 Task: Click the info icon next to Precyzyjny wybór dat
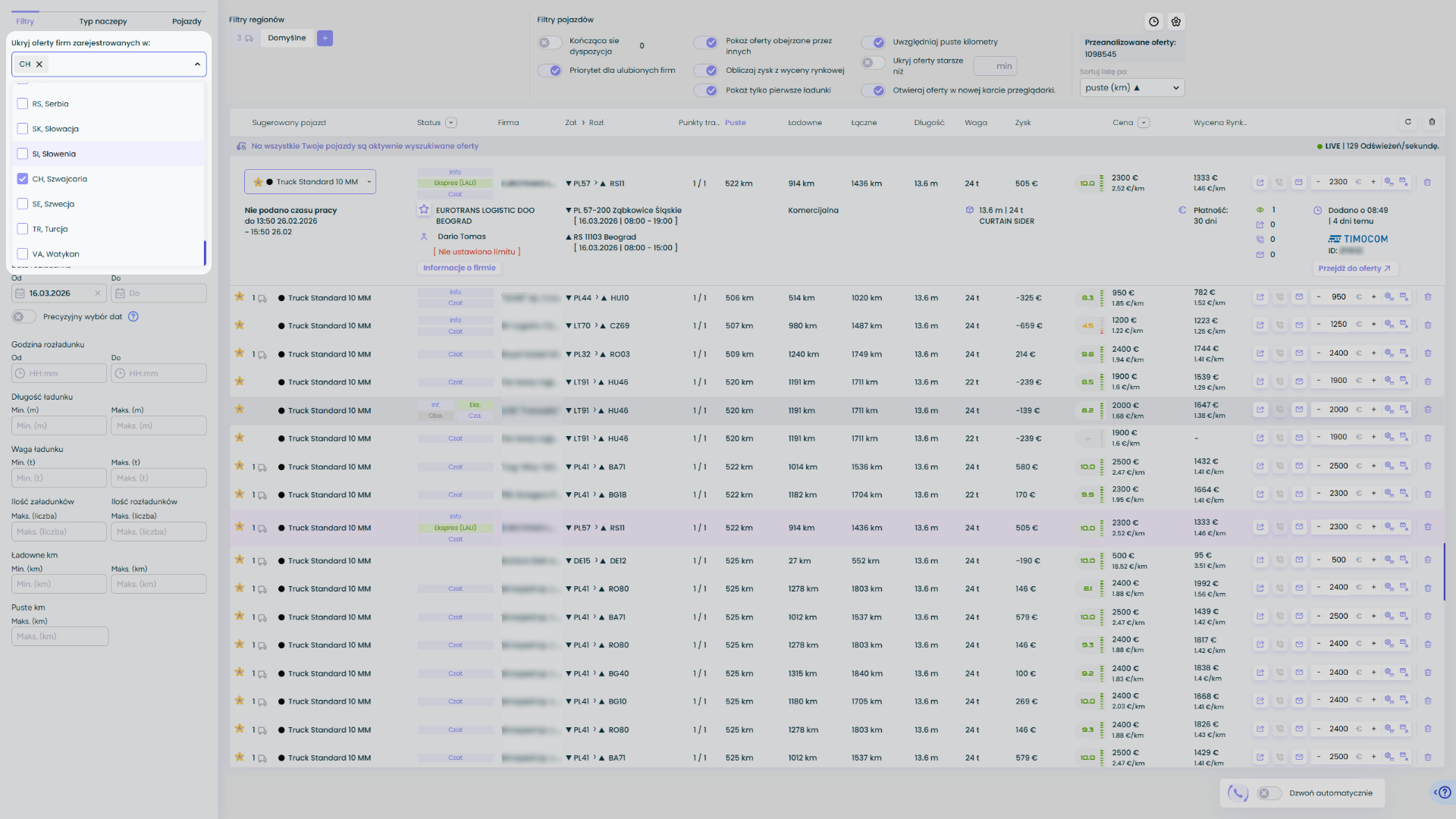(x=133, y=317)
